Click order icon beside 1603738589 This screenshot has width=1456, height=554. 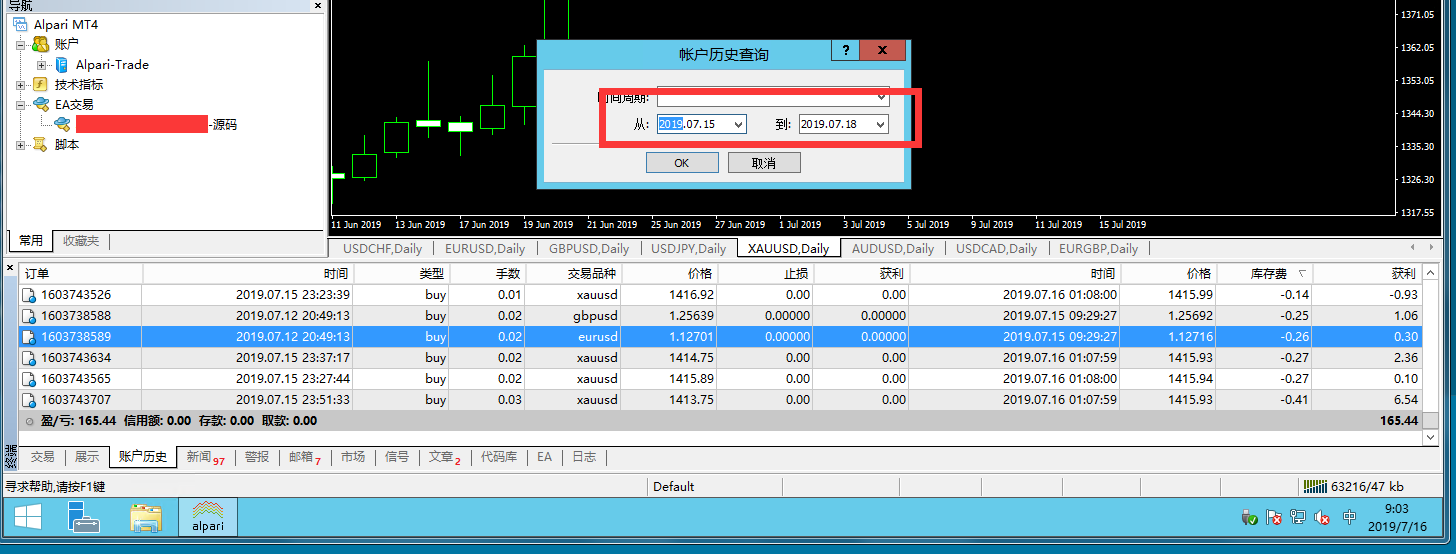30,337
